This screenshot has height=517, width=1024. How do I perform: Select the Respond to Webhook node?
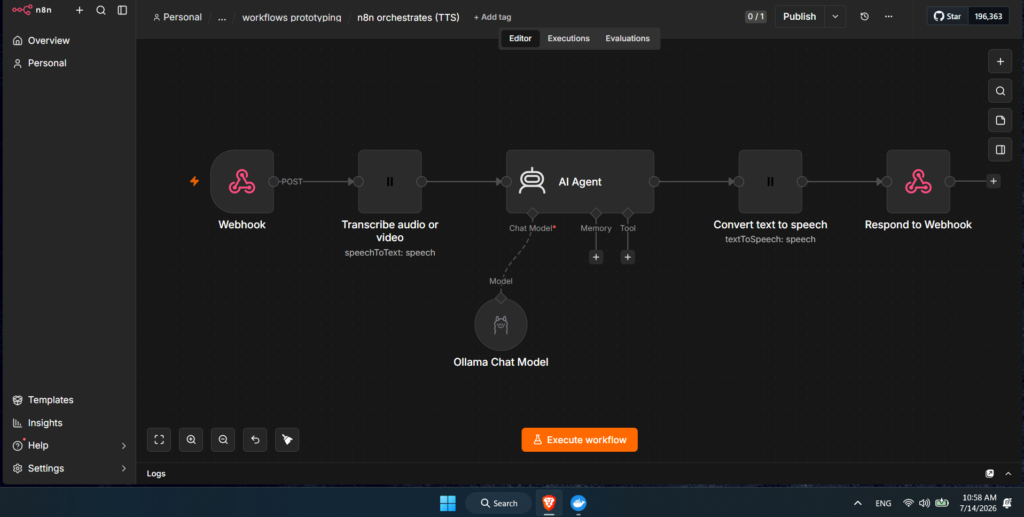coord(918,181)
